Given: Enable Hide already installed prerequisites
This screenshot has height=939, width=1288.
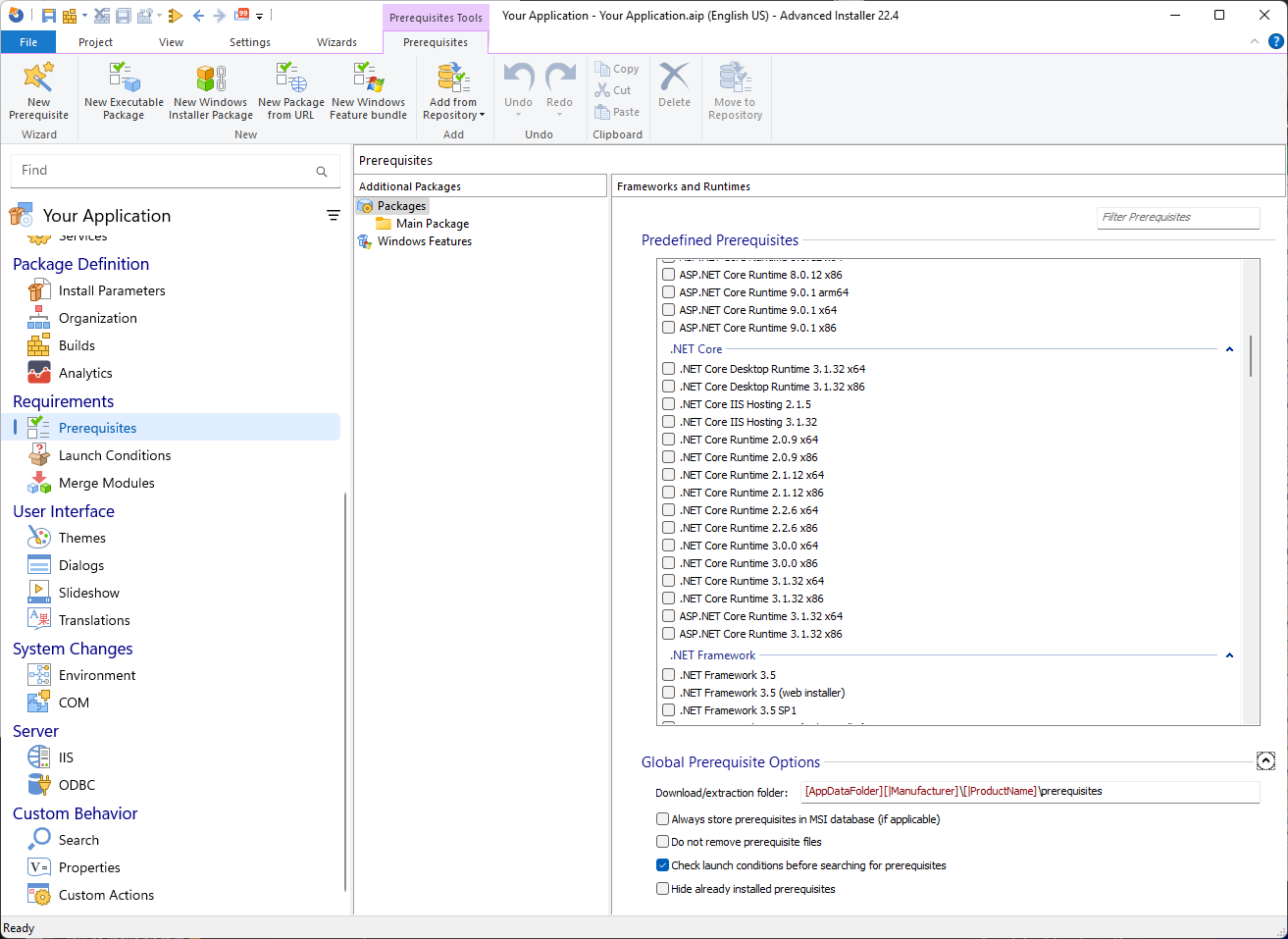Looking at the screenshot, I should pos(662,889).
